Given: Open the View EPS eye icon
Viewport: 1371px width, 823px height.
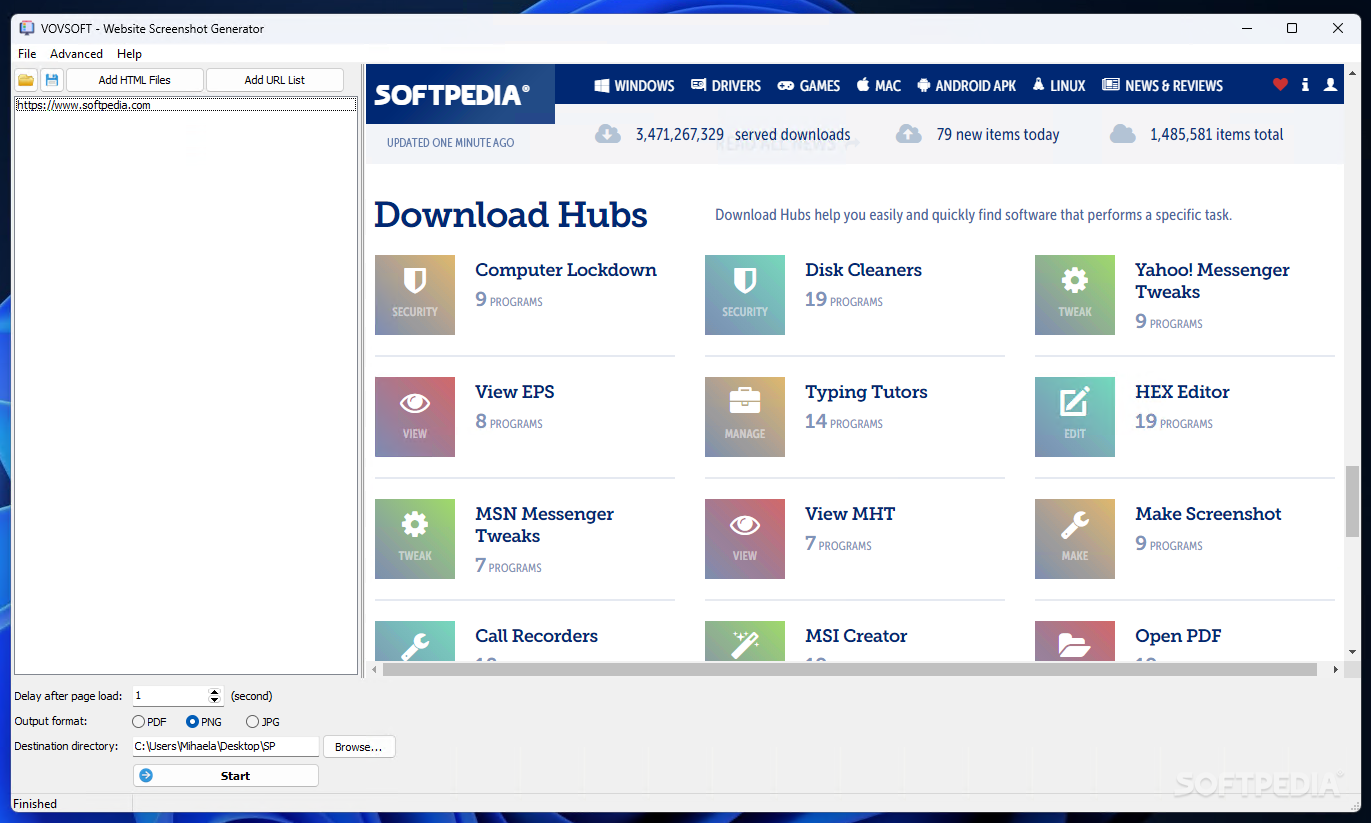Looking at the screenshot, I should [x=415, y=417].
